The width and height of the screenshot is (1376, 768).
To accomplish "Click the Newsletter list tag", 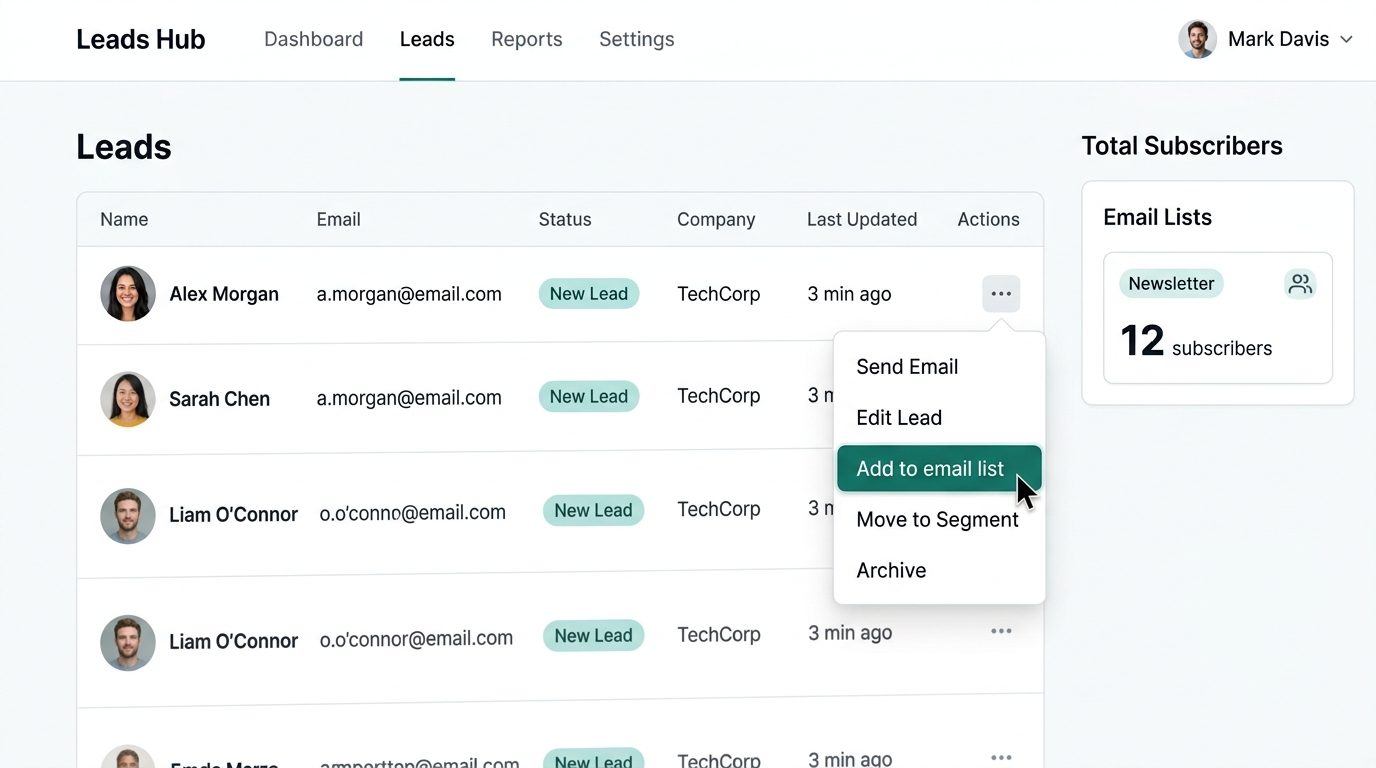I will click(x=1171, y=284).
